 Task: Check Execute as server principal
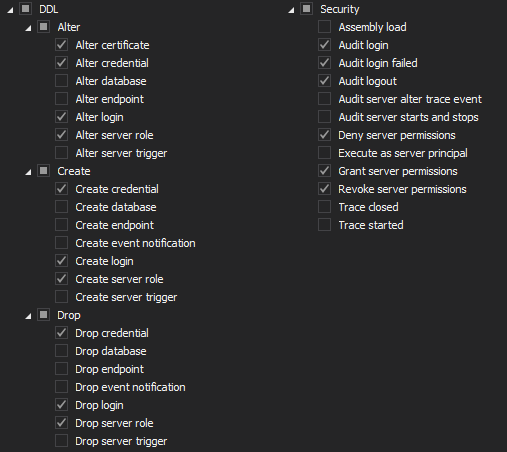click(324, 153)
